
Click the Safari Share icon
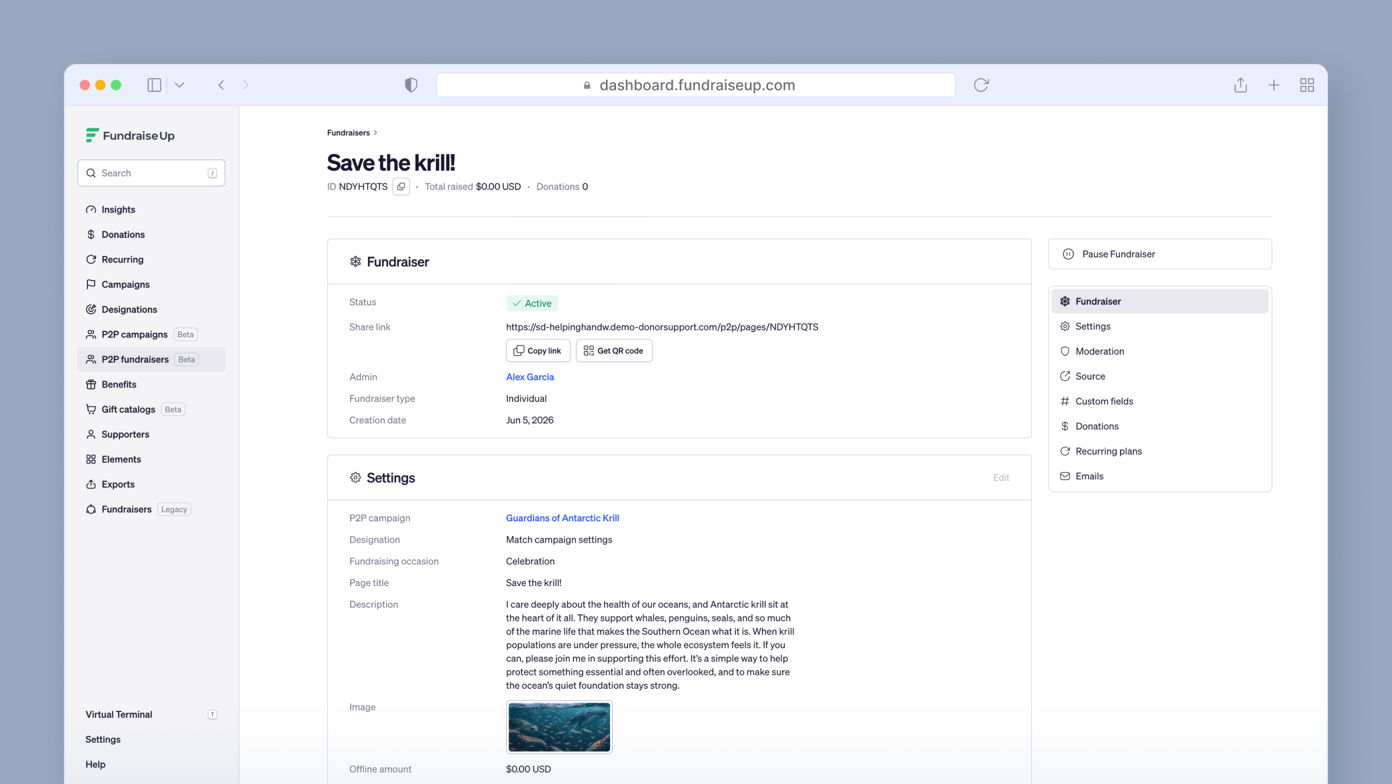click(x=1240, y=85)
